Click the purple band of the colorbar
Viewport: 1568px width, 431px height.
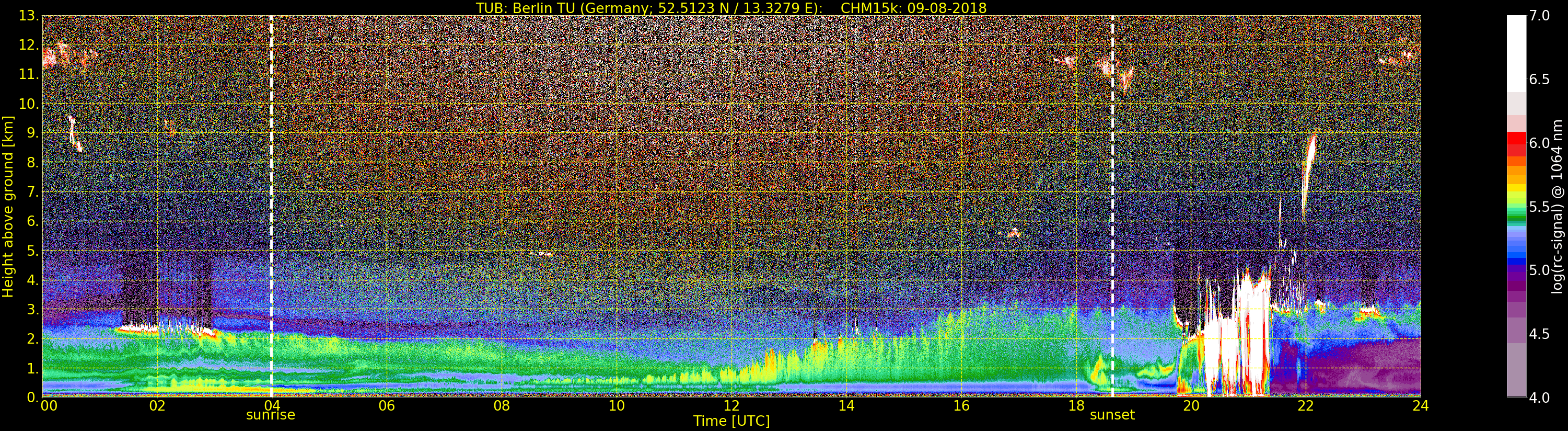[1516, 277]
